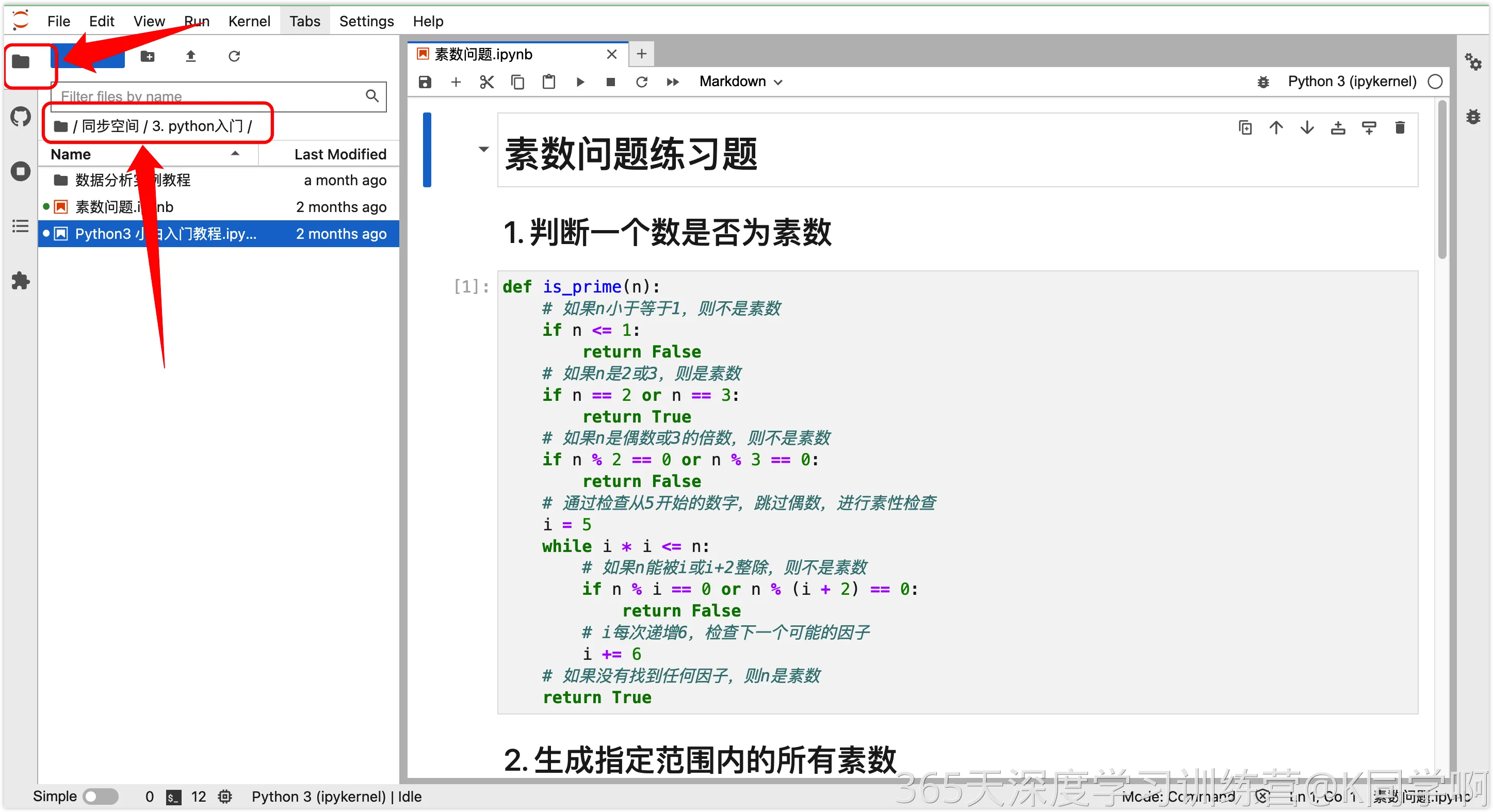Open Running Terminals and Kernels panel
The image size is (1493, 812).
pos(21,171)
